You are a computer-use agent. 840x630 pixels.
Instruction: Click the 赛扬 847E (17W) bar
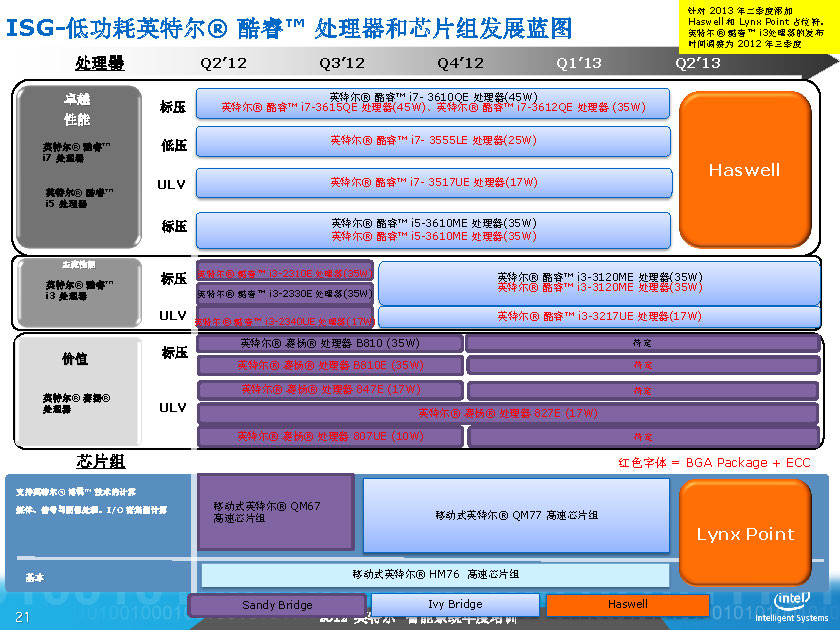330,389
